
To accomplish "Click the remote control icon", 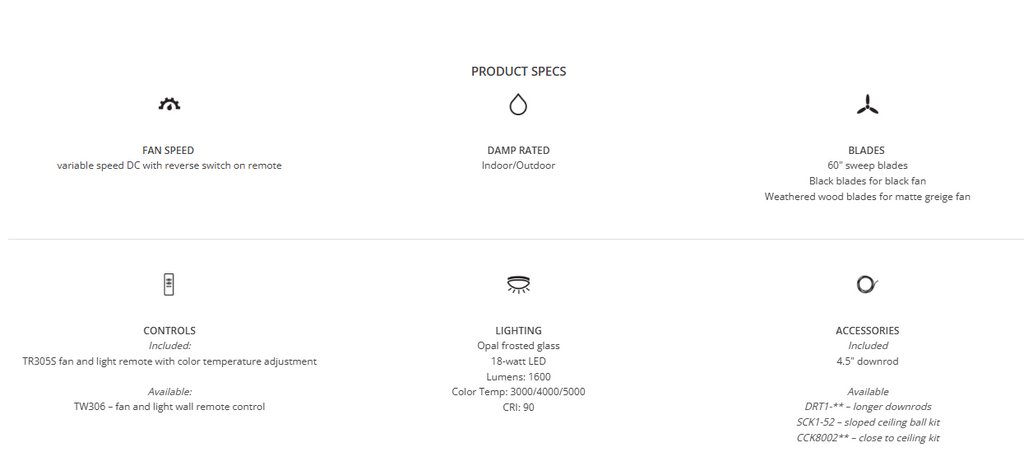I will coord(169,284).
